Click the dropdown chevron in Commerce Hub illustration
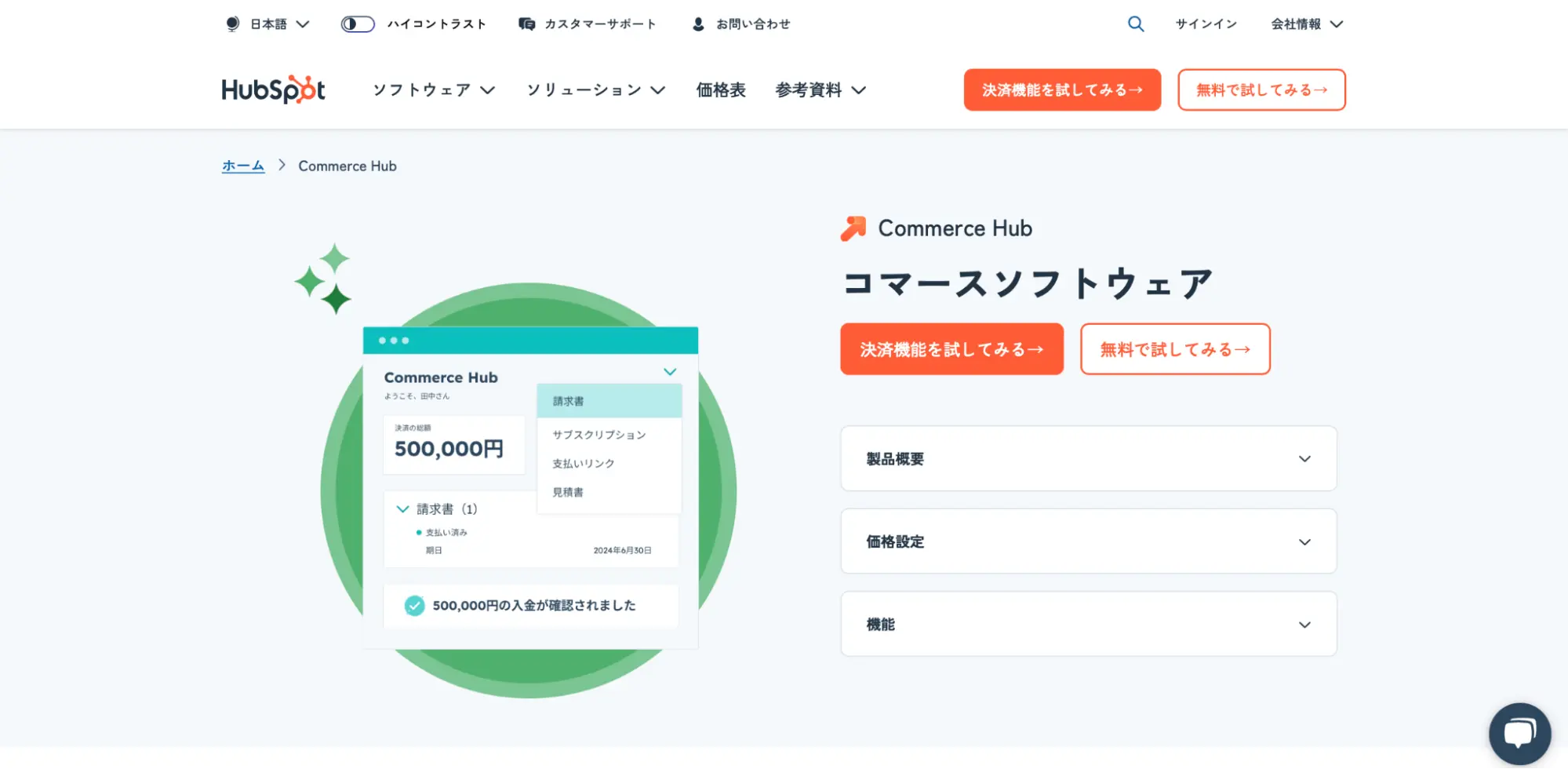The height and width of the screenshot is (769, 1568). (670, 371)
